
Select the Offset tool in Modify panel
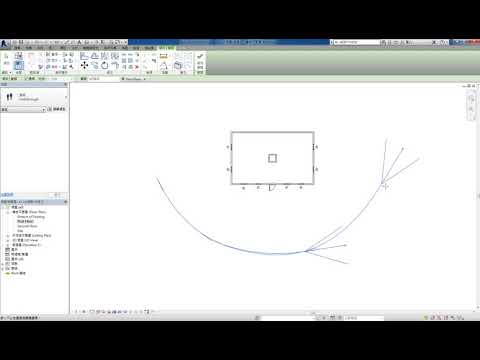click(x=95, y=56)
